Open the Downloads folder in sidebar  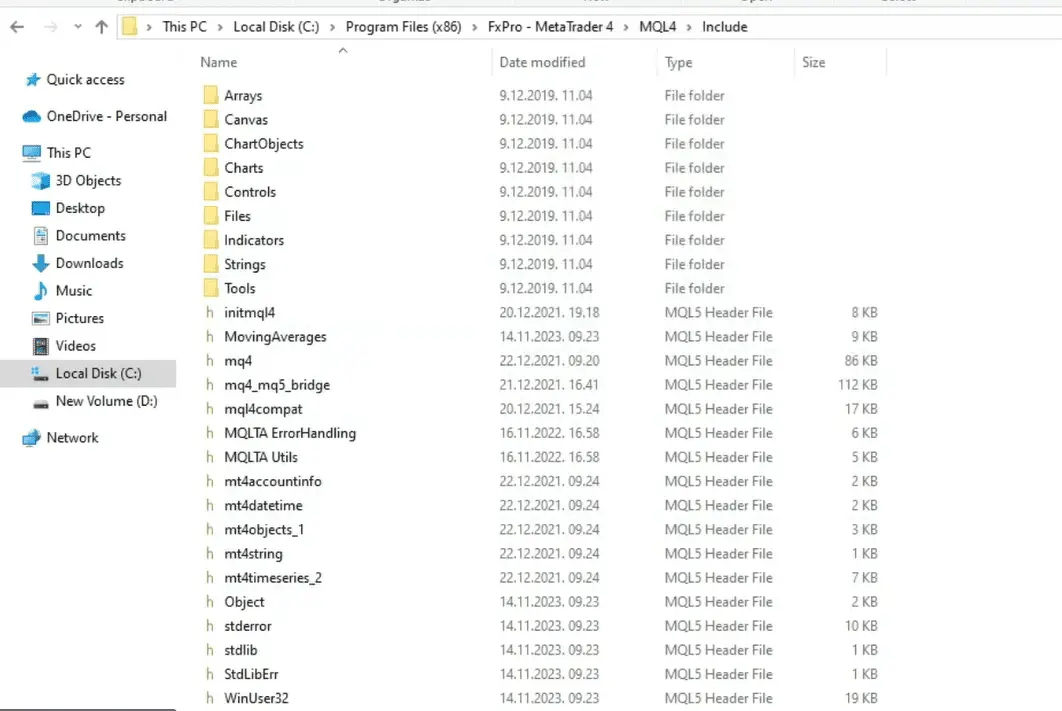point(89,263)
